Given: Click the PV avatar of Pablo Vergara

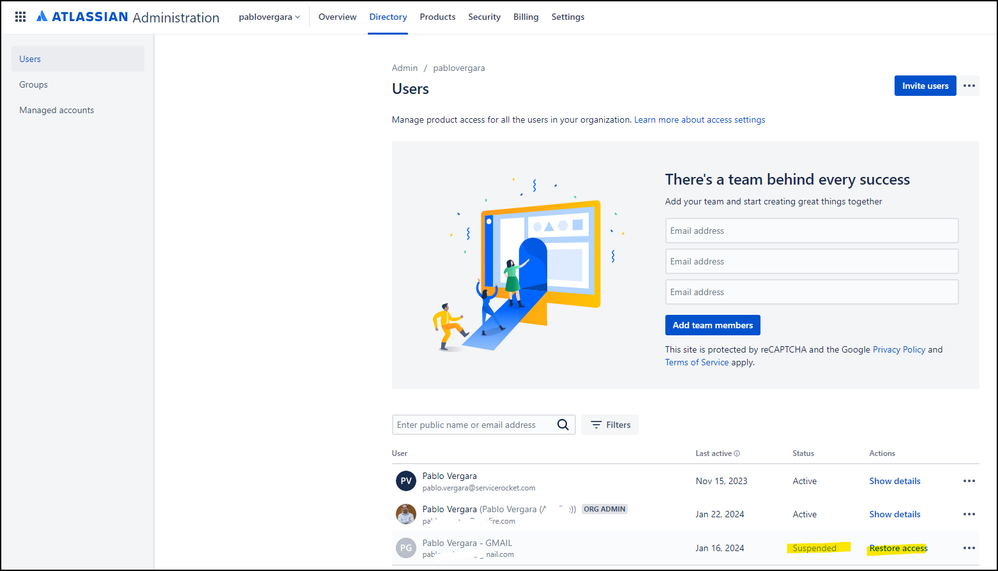Looking at the screenshot, I should [405, 481].
